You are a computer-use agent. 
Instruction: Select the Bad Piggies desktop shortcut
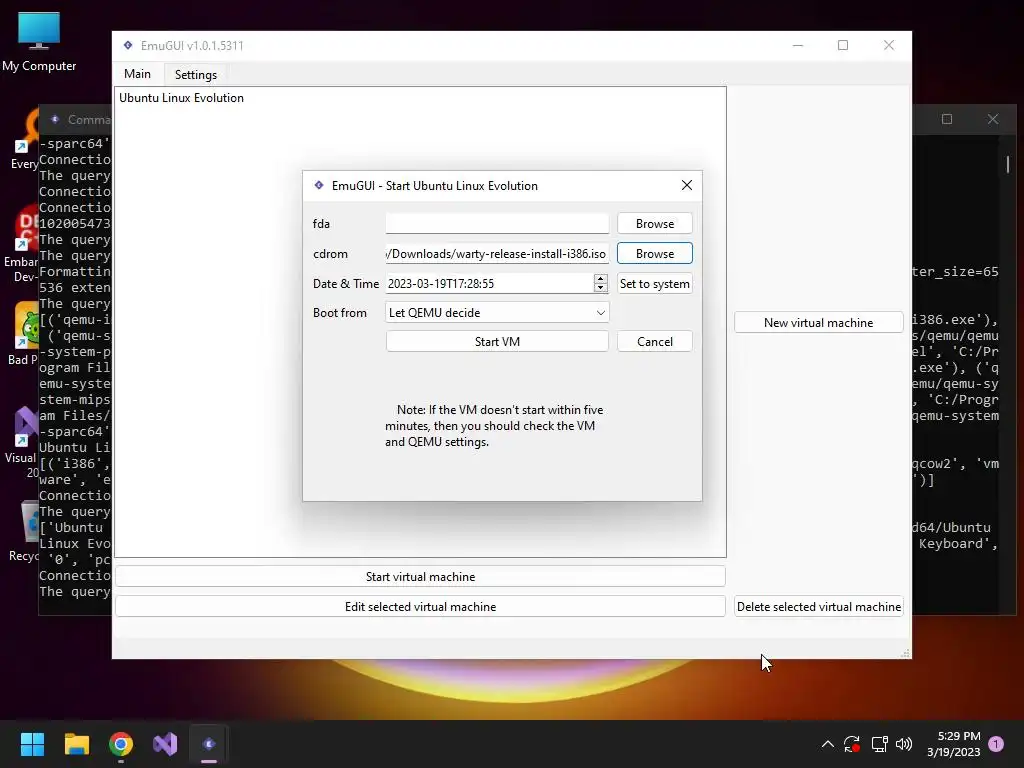[23, 333]
